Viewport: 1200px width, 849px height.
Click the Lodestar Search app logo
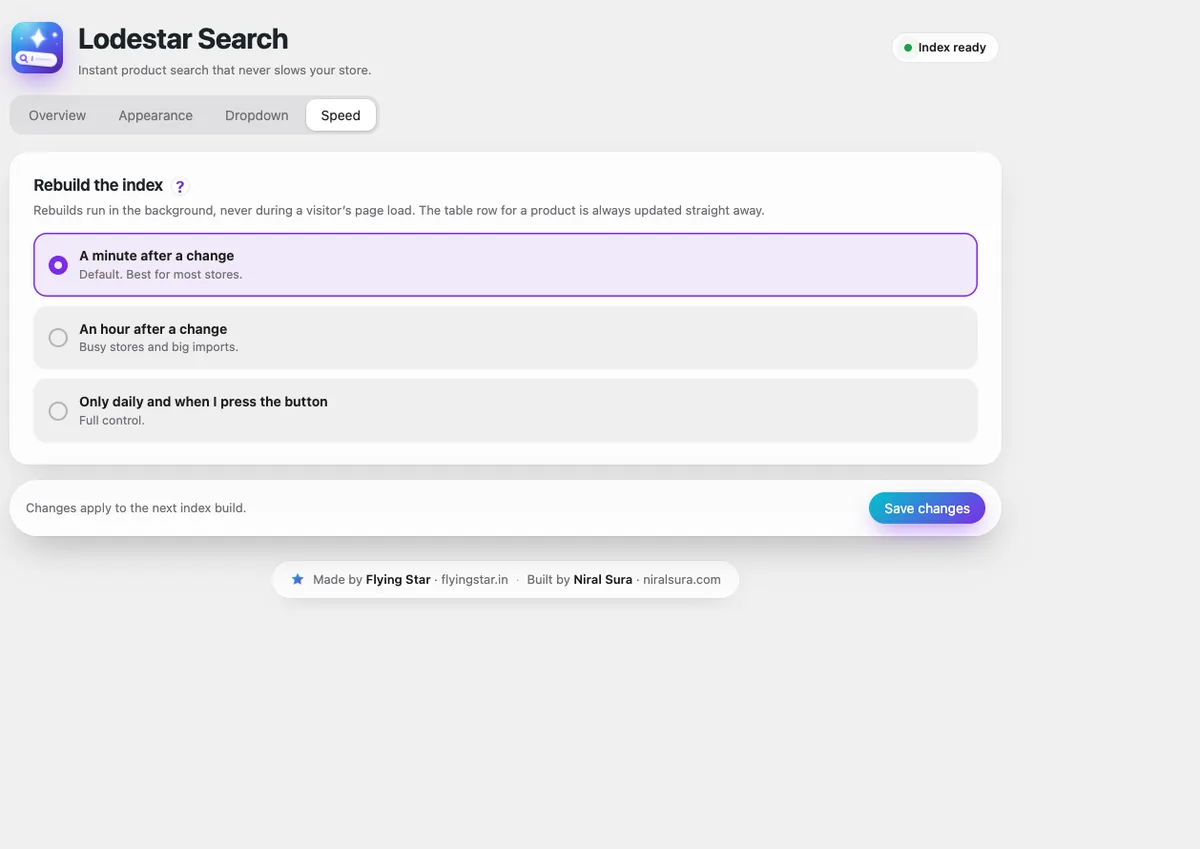[x=37, y=48]
